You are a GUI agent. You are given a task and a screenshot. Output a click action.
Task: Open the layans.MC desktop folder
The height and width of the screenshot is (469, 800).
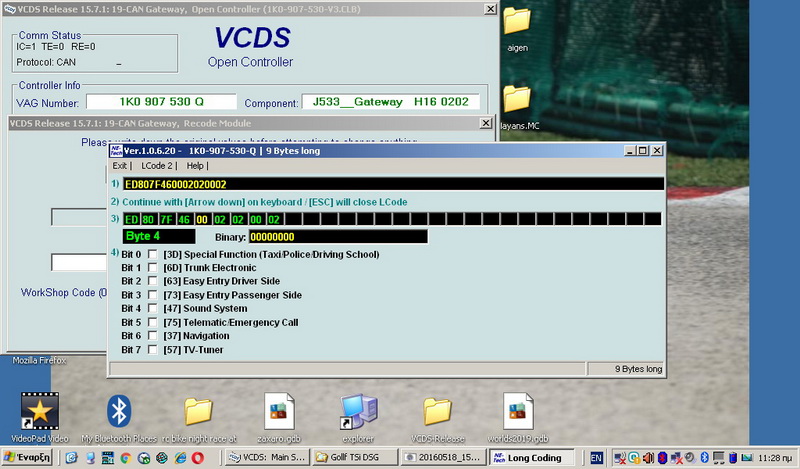click(x=517, y=99)
